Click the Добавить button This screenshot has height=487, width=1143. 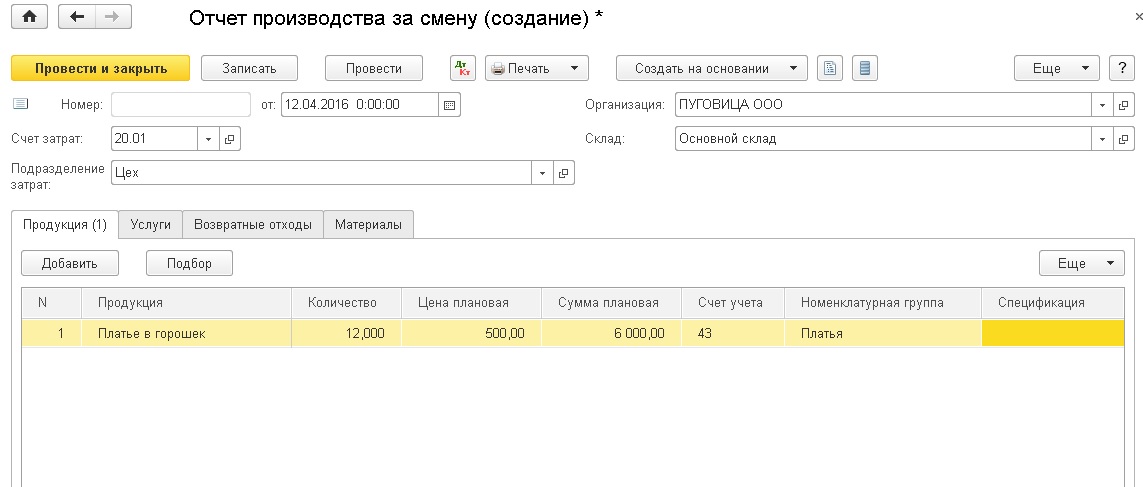point(70,263)
